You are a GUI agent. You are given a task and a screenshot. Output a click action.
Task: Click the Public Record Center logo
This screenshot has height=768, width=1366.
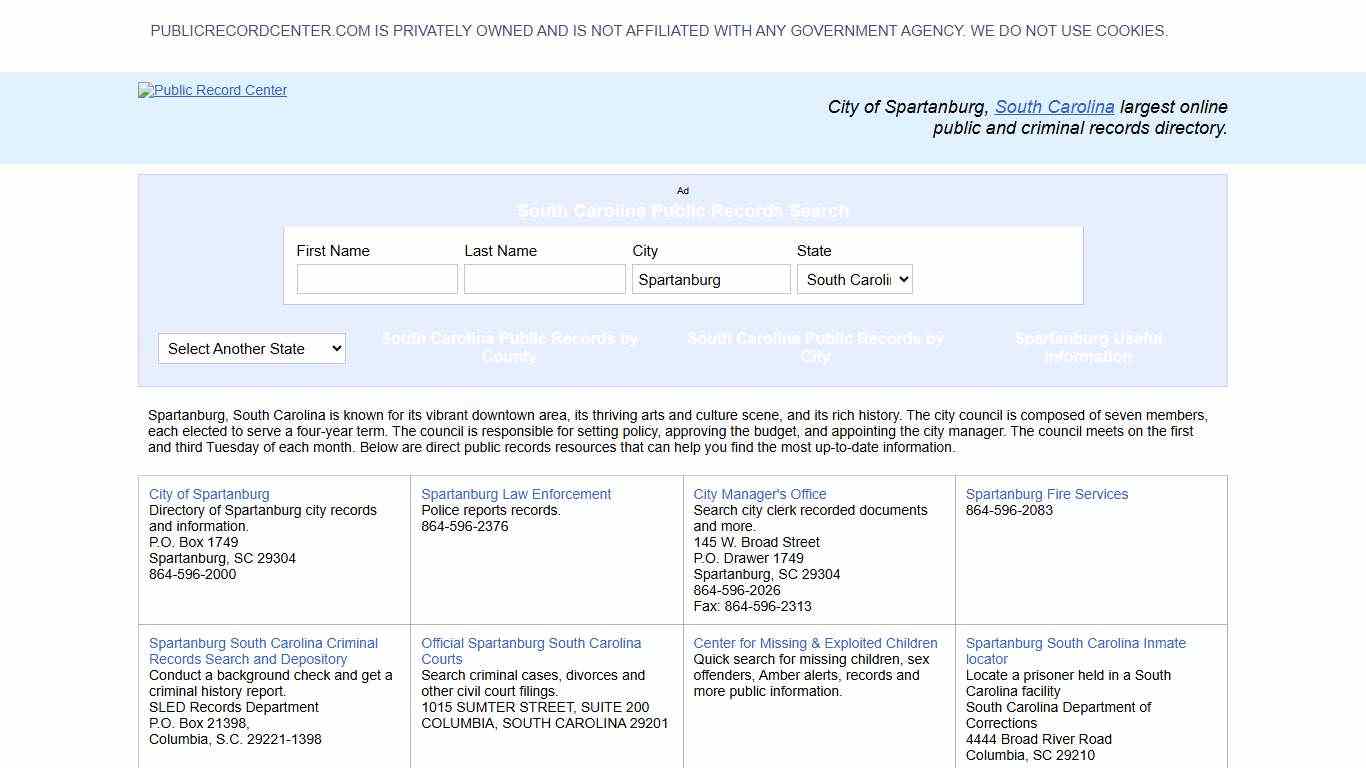(x=211, y=90)
